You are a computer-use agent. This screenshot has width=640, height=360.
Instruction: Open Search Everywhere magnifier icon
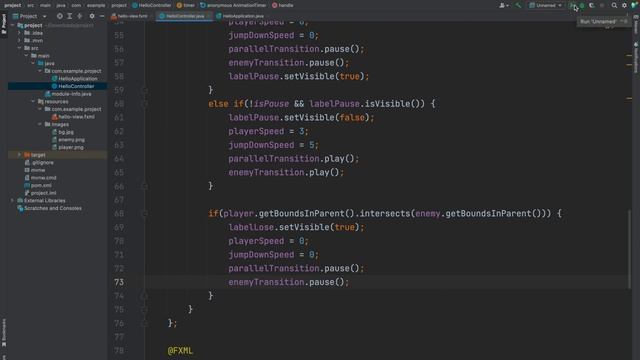point(614,5)
